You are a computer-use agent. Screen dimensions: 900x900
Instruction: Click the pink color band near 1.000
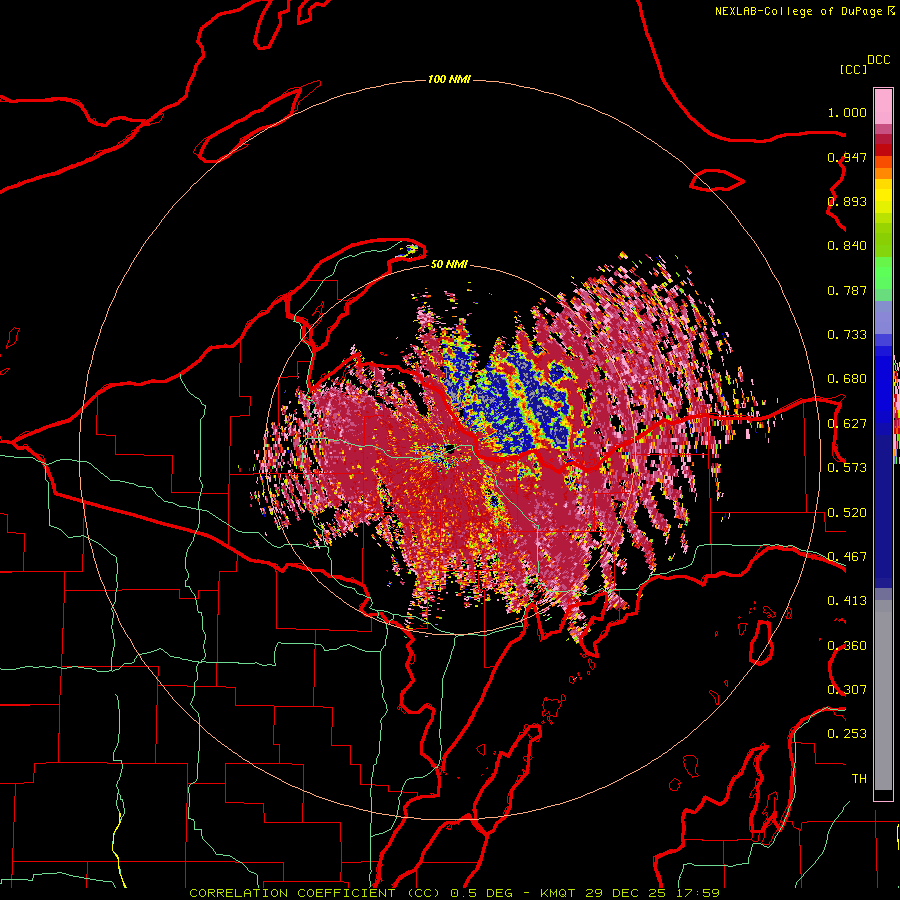(883, 107)
